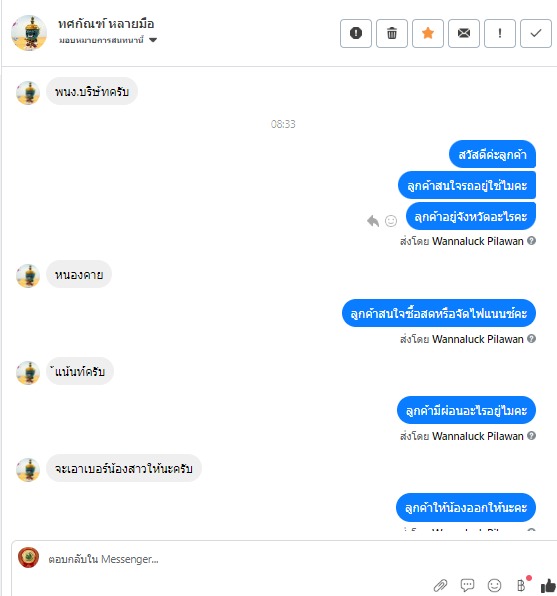Open ทศกัณฑ์ หลายมือ profile picture in header

coord(29,33)
